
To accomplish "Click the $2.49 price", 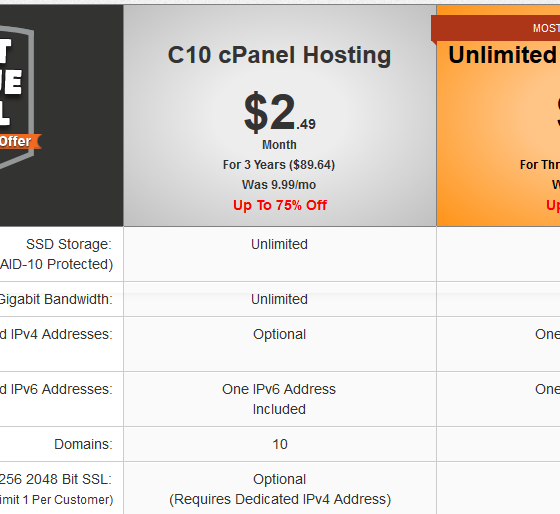I will pyautogui.click(x=280, y=112).
